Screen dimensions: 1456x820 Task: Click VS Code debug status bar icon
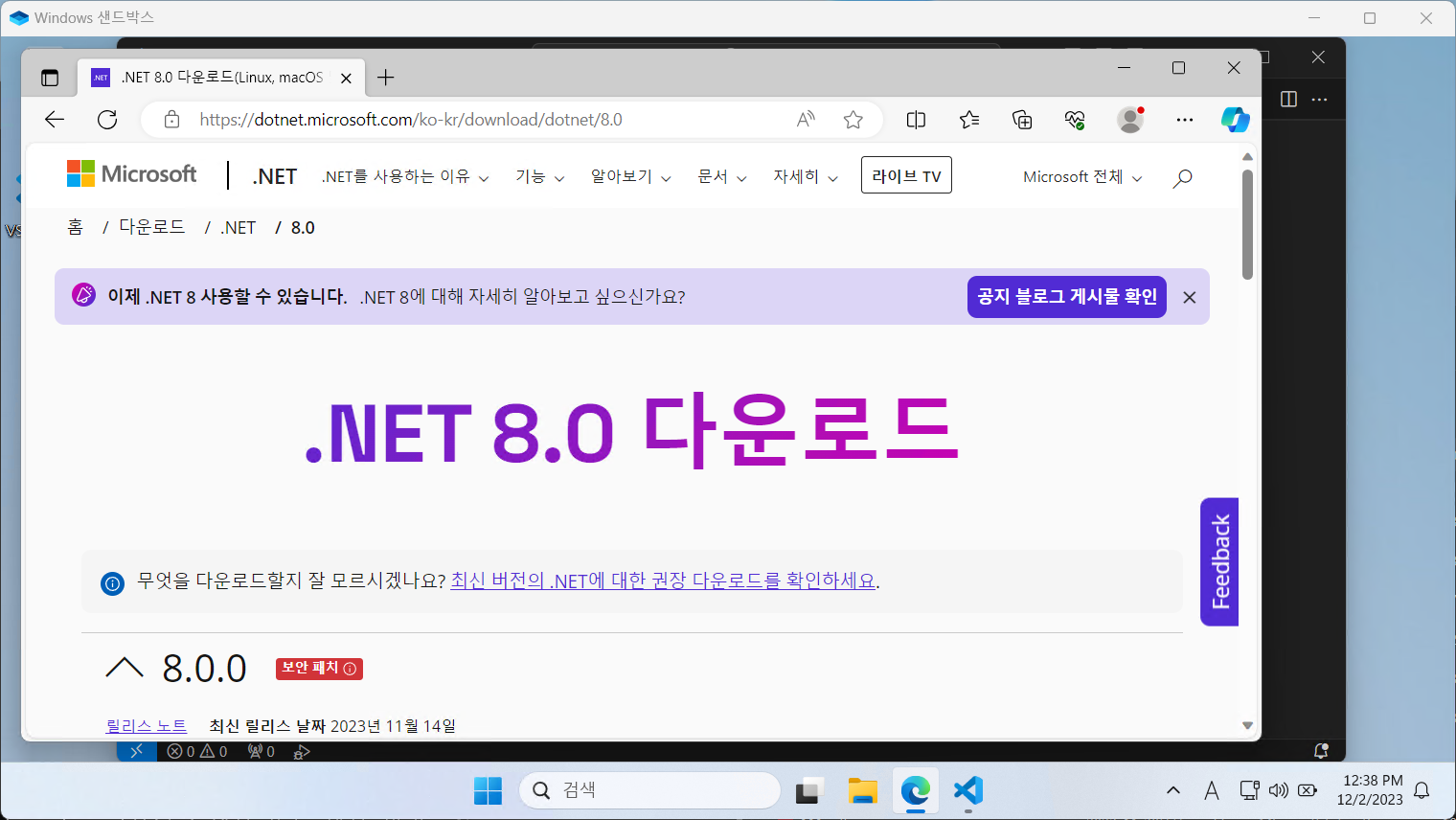coord(302,752)
